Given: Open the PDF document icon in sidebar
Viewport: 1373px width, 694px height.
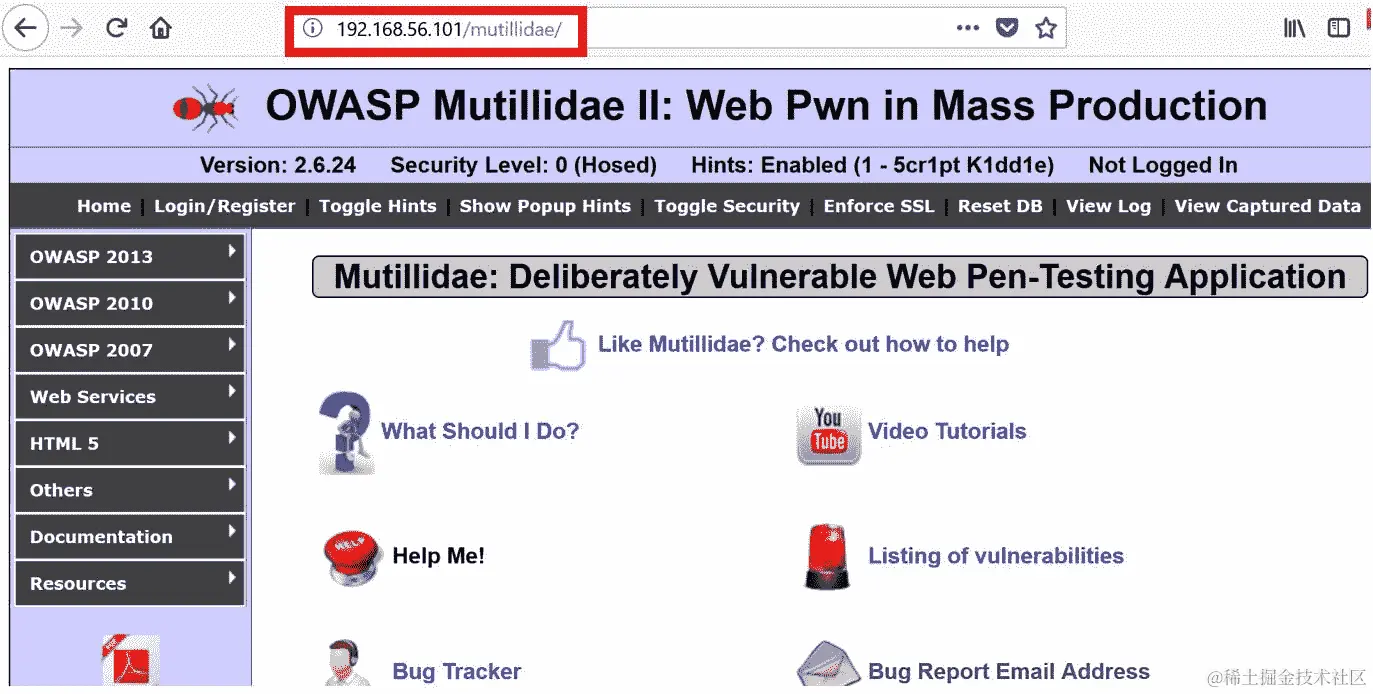Looking at the screenshot, I should pos(131,660).
